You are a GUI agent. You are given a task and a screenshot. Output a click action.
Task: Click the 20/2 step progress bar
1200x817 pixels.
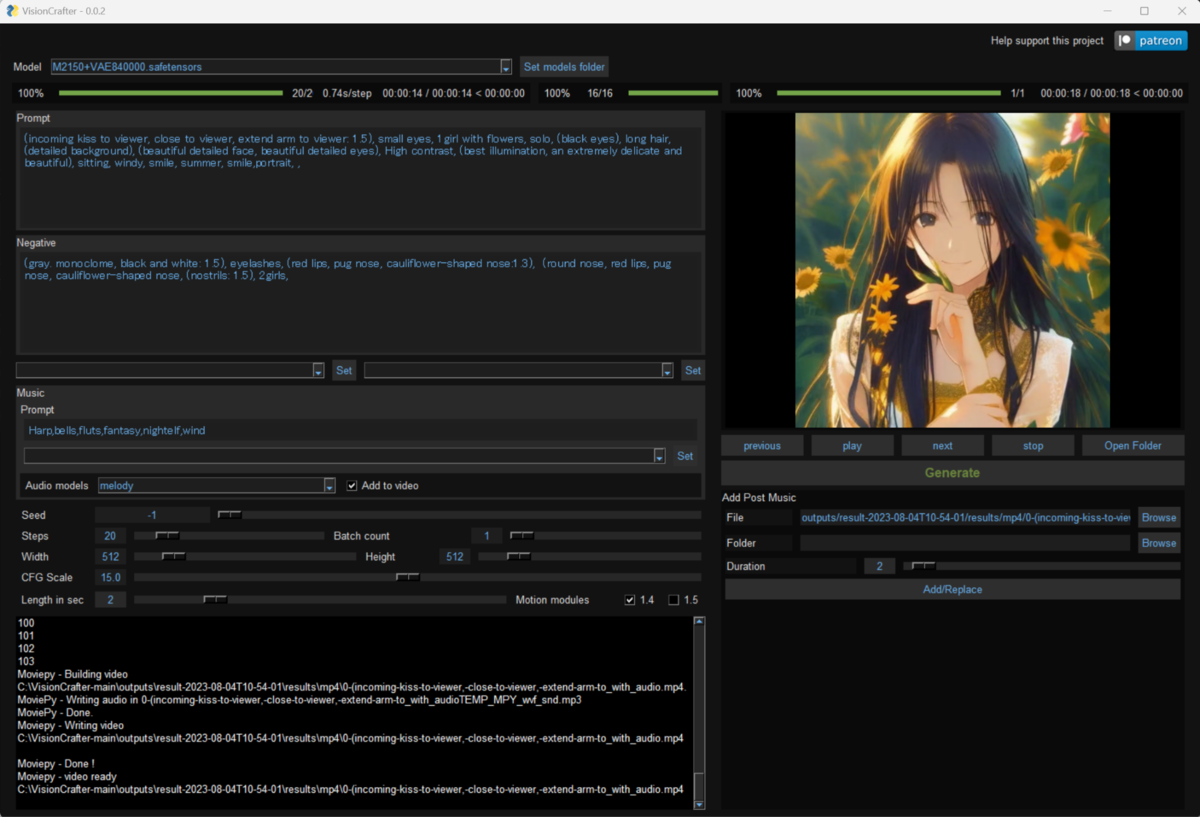(x=171, y=93)
